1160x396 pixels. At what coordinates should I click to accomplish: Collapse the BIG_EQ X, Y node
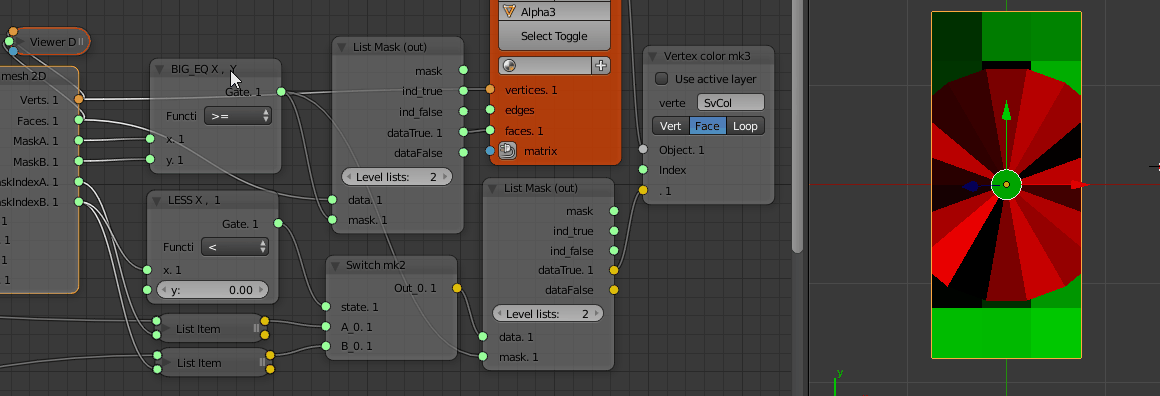pyautogui.click(x=161, y=69)
